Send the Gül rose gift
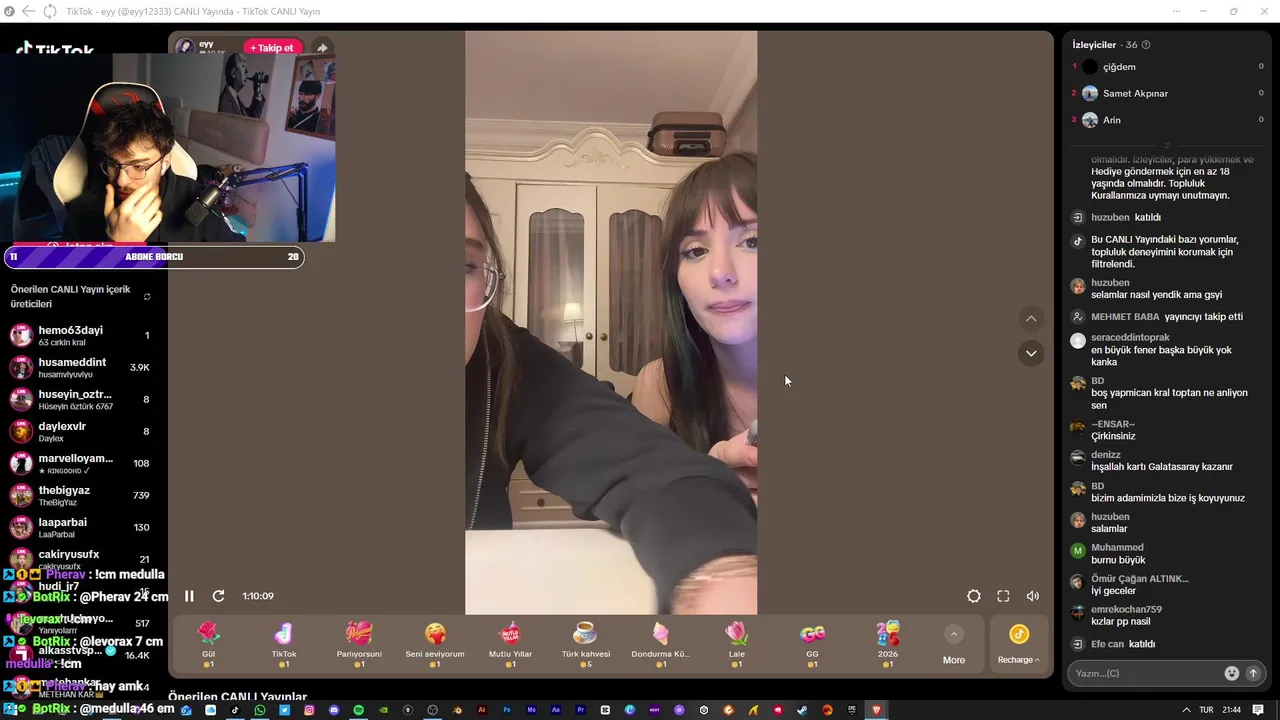 (x=209, y=644)
